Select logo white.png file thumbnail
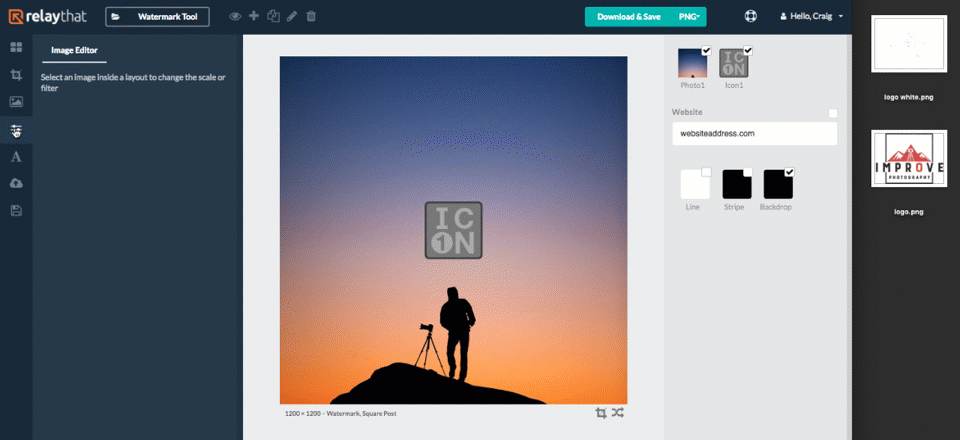The width and height of the screenshot is (960, 440). click(909, 44)
